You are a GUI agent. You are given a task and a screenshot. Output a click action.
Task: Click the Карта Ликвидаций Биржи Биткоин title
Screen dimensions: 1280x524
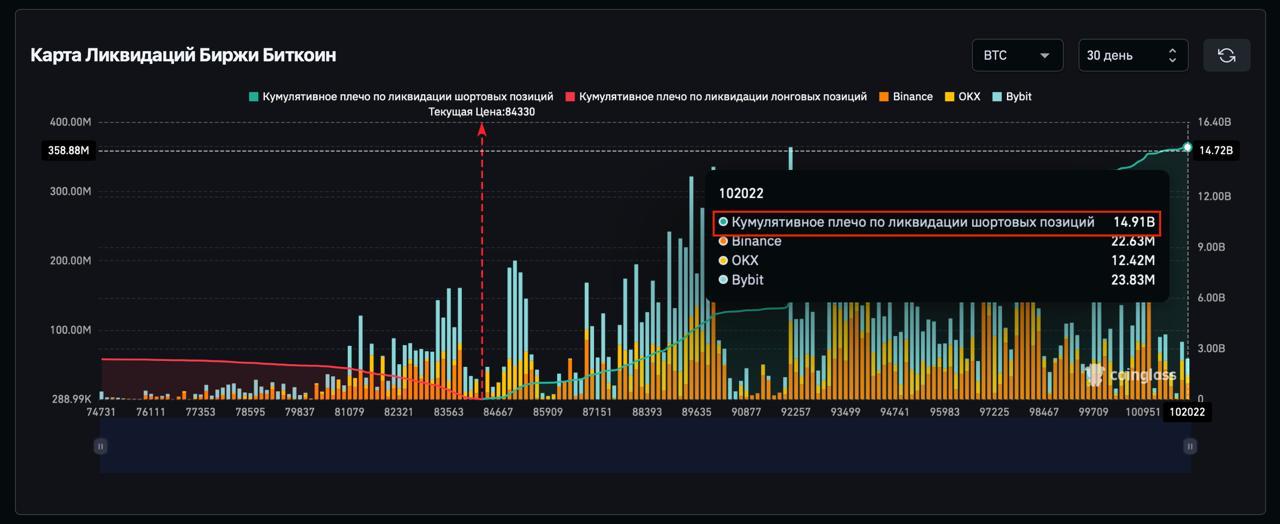coord(183,55)
